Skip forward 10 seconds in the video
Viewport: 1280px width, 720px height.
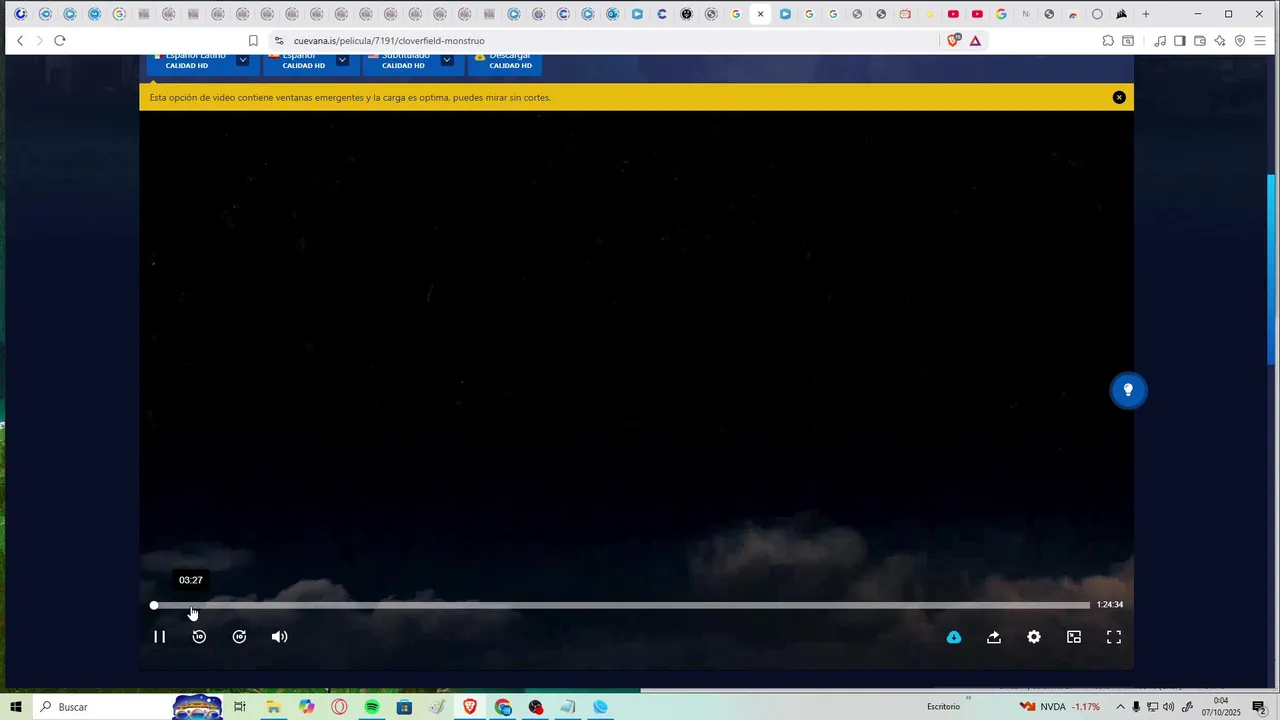pyautogui.click(x=239, y=637)
